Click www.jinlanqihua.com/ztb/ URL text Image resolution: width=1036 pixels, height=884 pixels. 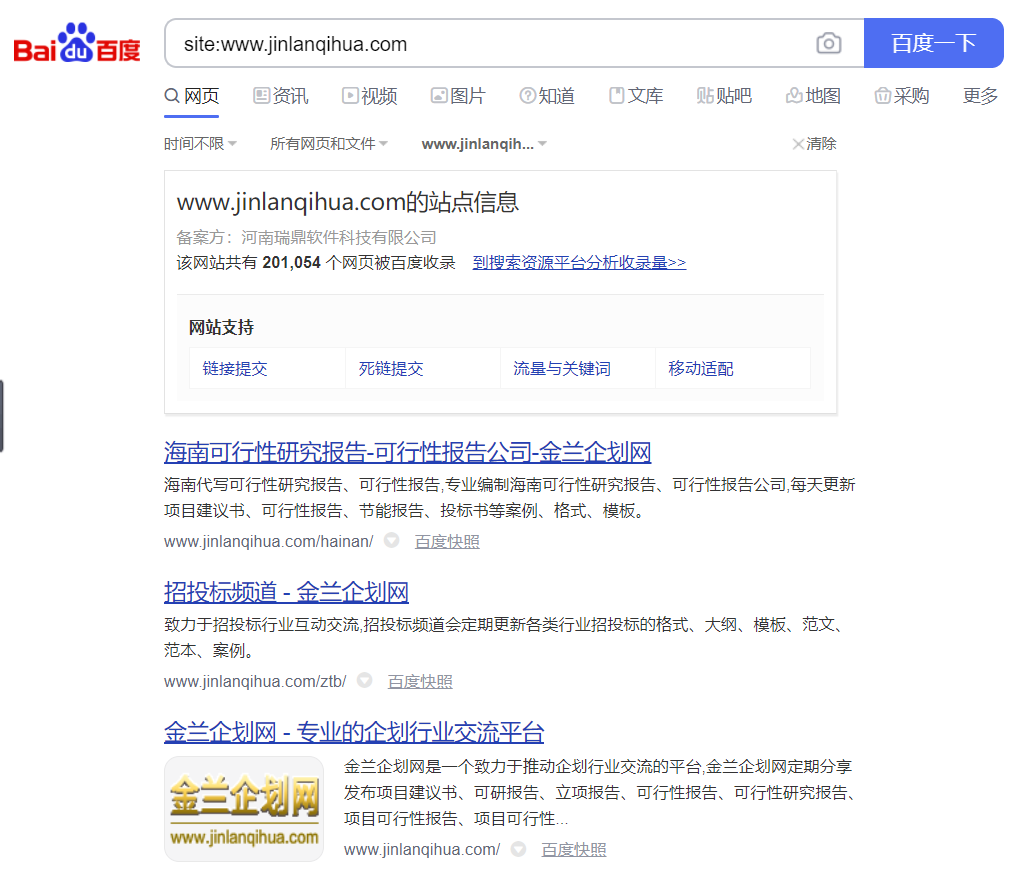(255, 681)
